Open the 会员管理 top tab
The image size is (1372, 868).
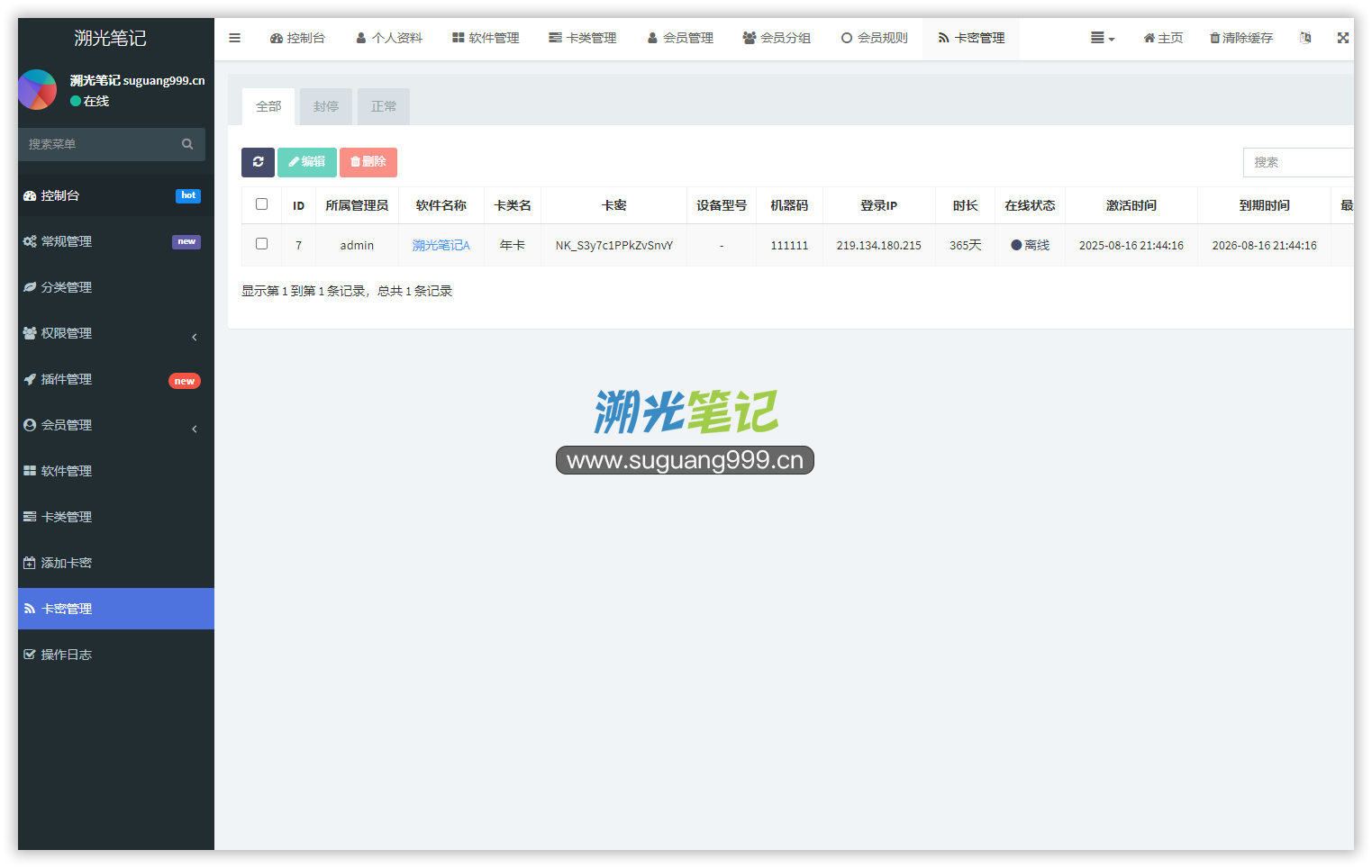click(x=680, y=38)
